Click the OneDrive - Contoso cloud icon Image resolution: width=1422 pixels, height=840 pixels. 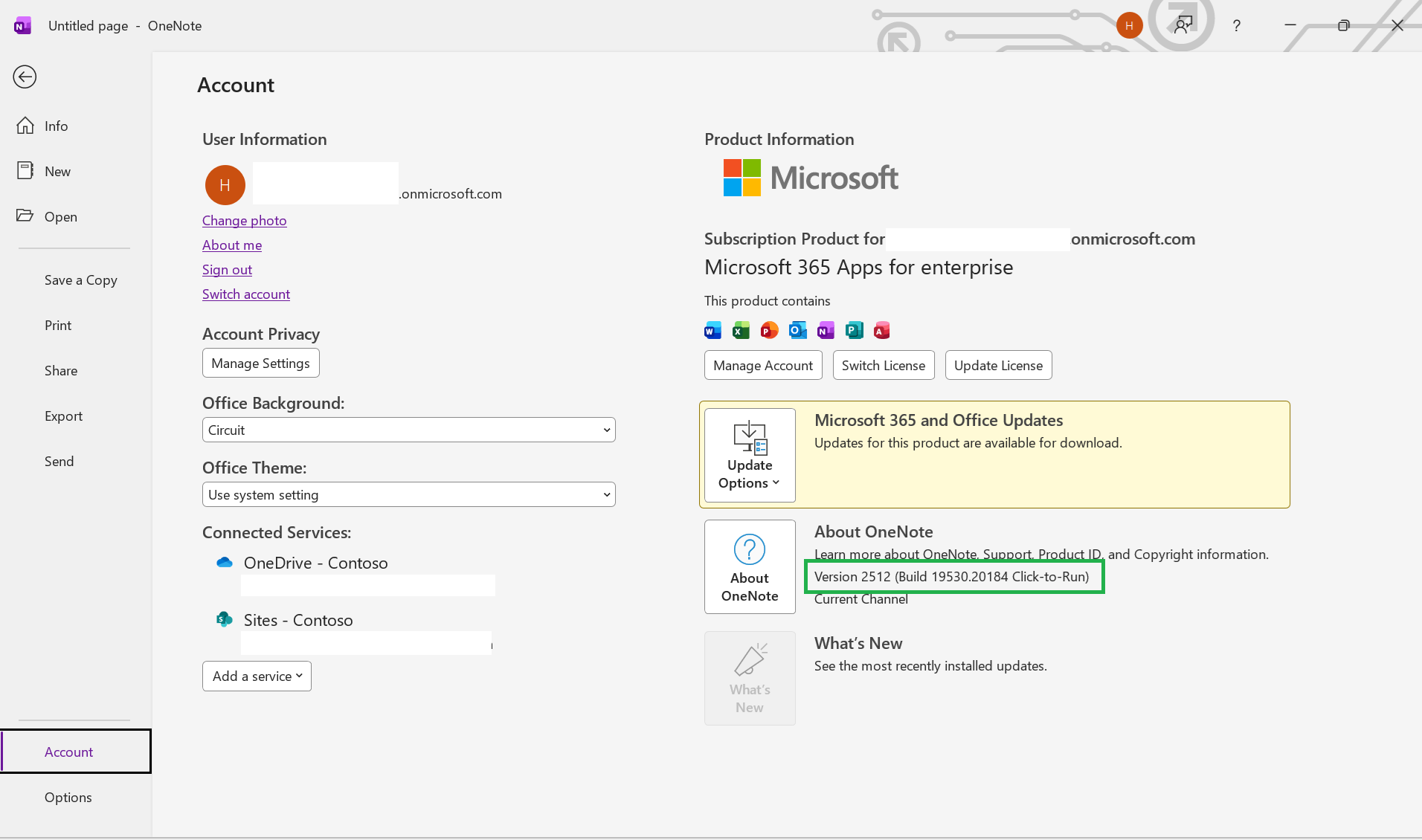(224, 562)
